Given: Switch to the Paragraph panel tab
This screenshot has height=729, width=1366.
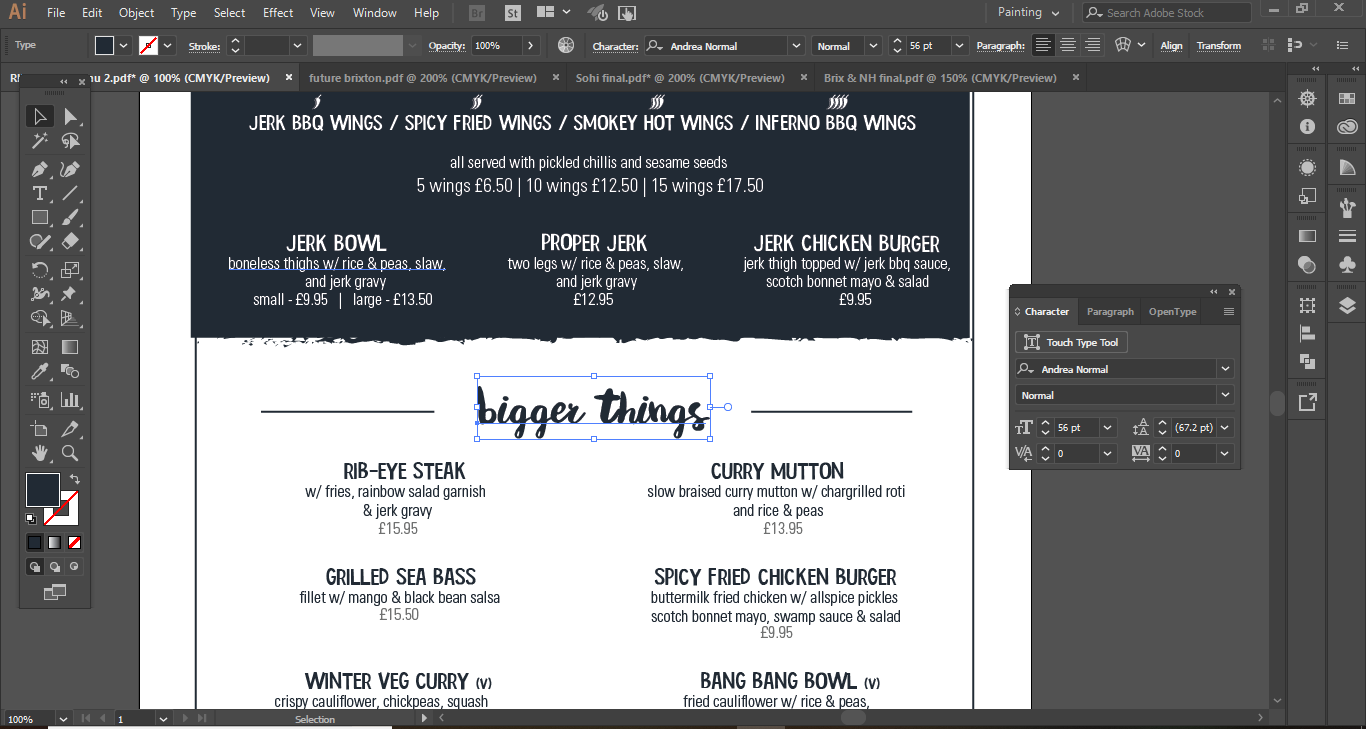Looking at the screenshot, I should pos(1110,311).
